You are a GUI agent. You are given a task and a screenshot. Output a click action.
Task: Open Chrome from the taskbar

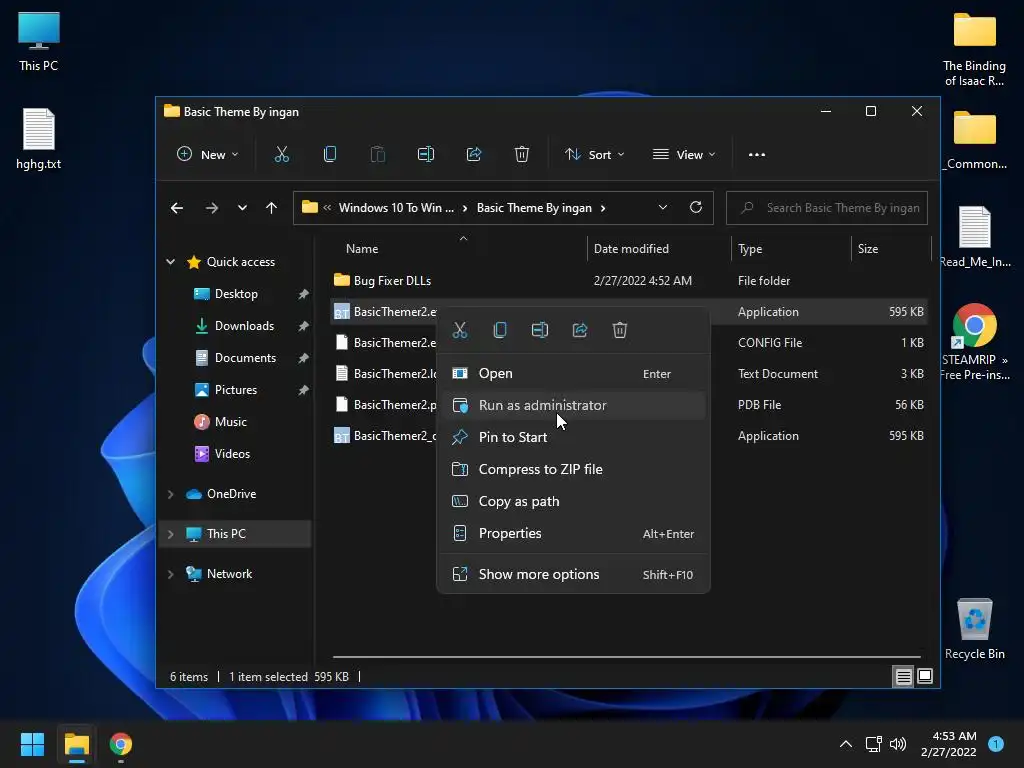click(121, 744)
